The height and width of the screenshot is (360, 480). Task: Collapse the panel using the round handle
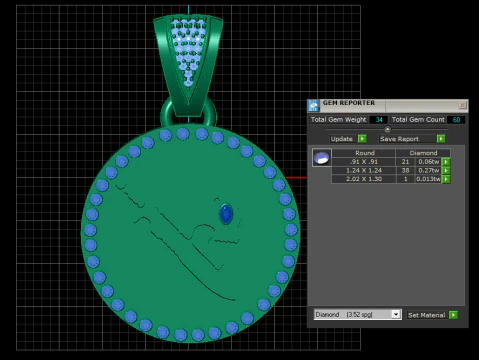click(387, 129)
